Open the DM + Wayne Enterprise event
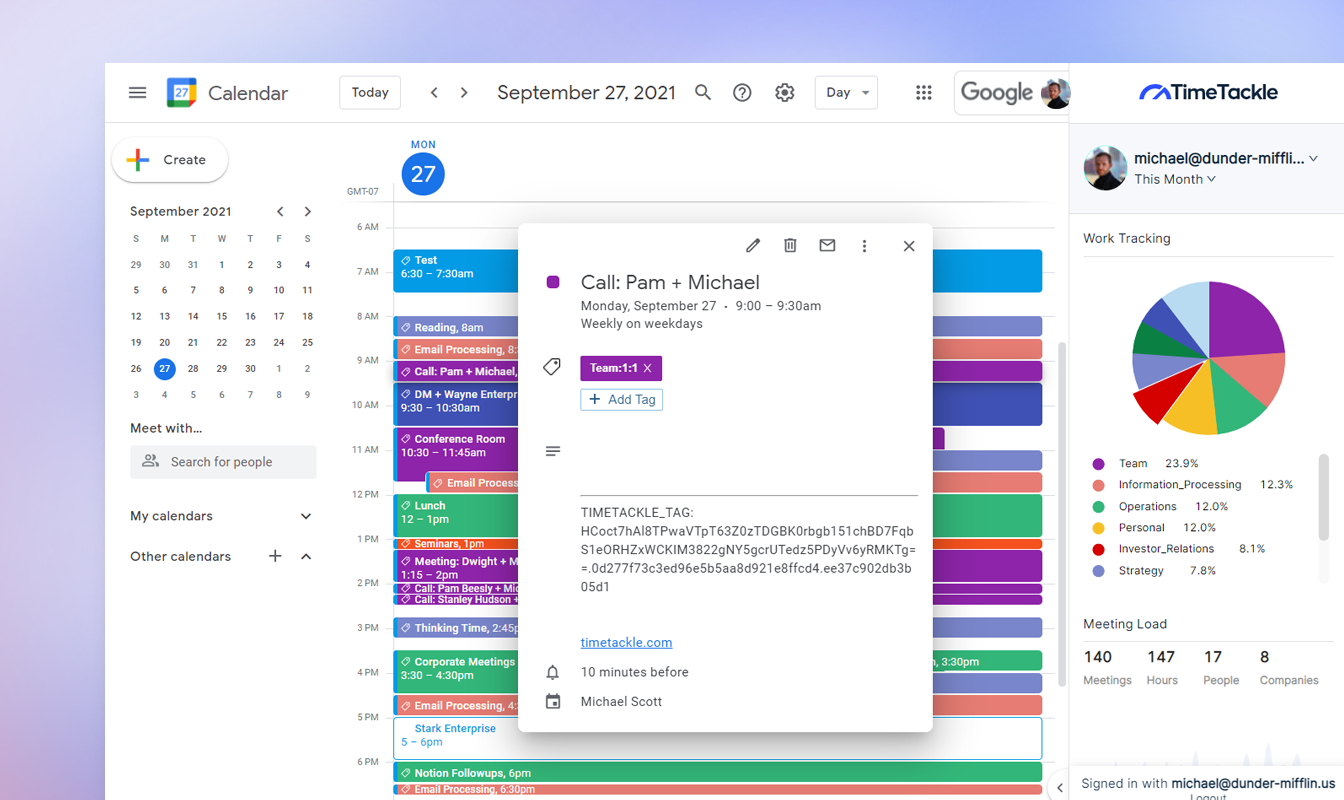The height and width of the screenshot is (800, 1344). coord(456,405)
